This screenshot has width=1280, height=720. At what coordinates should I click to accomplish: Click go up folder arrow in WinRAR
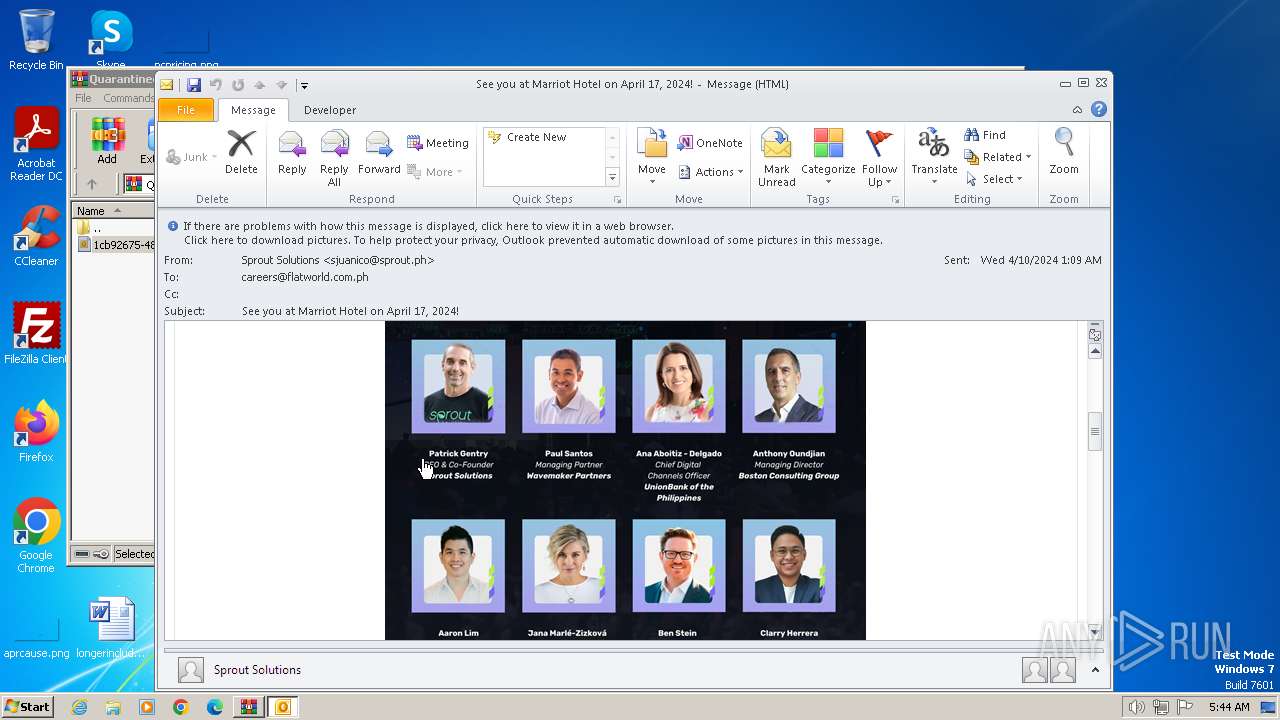pos(92,184)
